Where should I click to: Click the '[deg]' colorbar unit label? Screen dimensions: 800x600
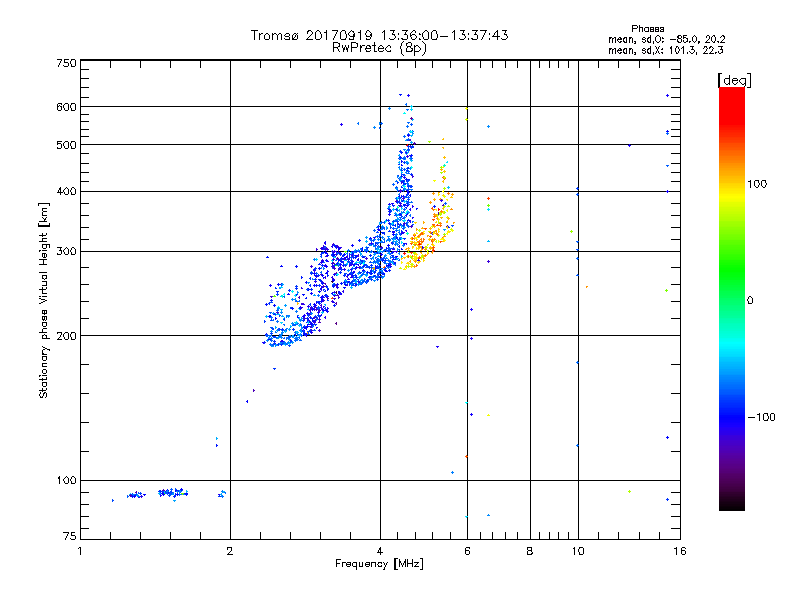[734, 80]
